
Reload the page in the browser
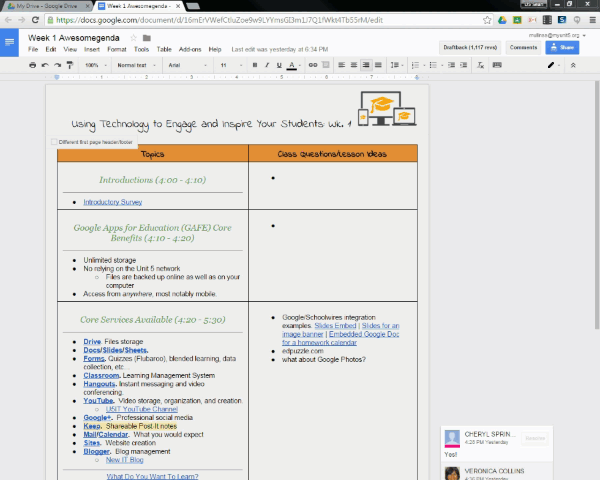pyautogui.click(x=35, y=20)
